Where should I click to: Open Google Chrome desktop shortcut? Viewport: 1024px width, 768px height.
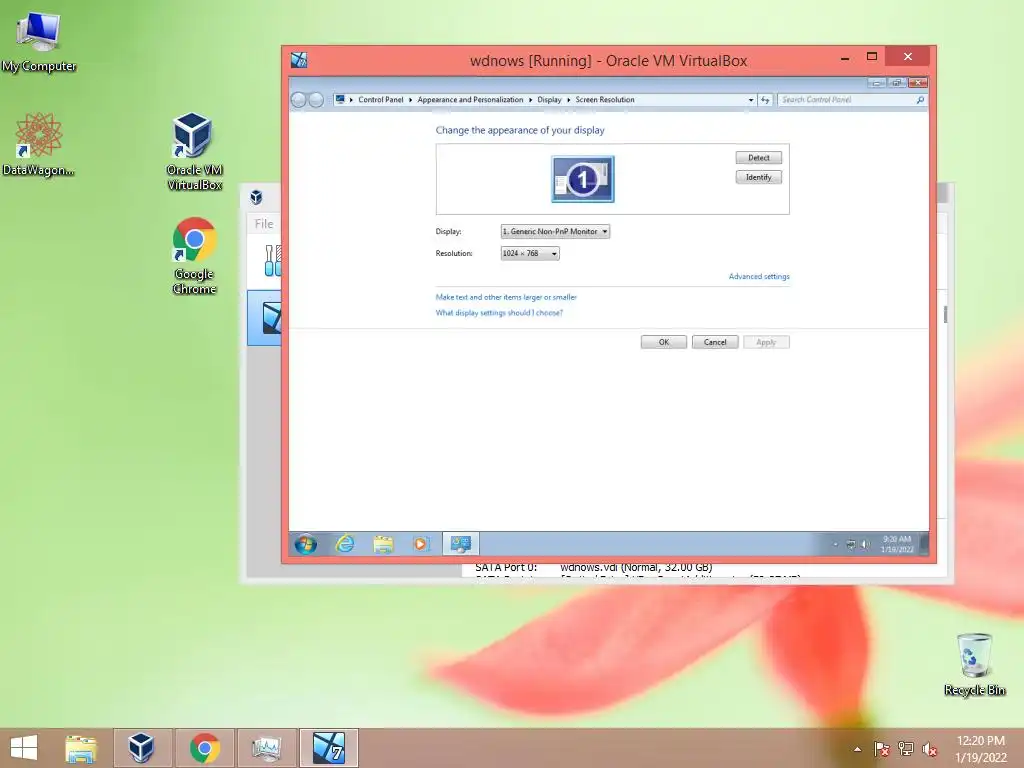click(x=194, y=256)
